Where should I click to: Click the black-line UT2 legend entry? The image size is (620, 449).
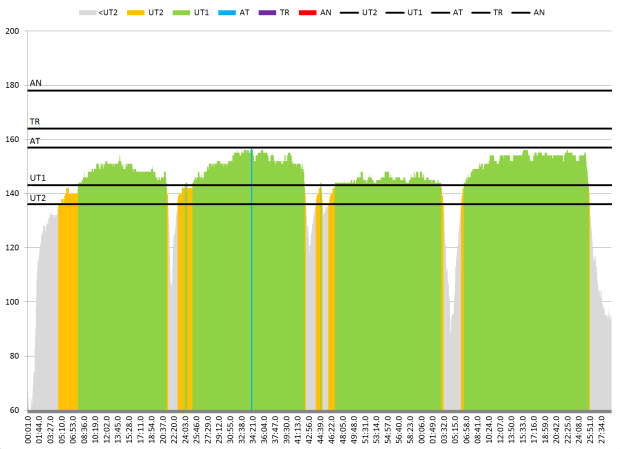pos(351,12)
